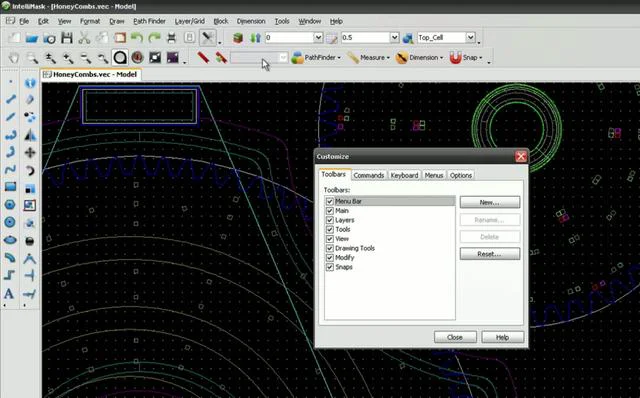This screenshot has width=640, height=398.
Task: Click the Open folder icon
Action: pyautogui.click(x=32, y=38)
